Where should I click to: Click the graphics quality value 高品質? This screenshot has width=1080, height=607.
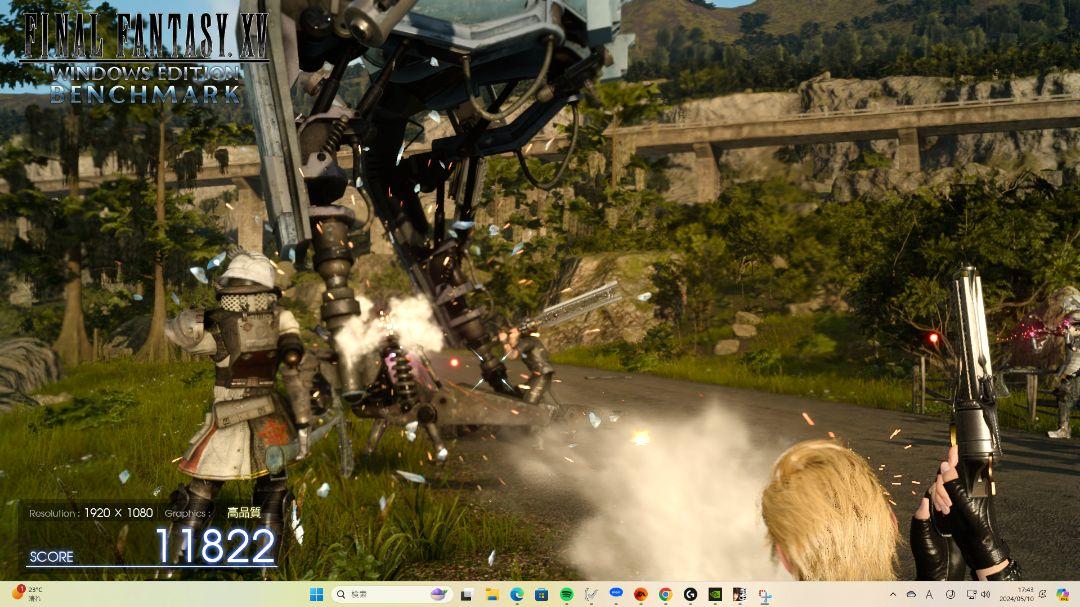click(244, 513)
